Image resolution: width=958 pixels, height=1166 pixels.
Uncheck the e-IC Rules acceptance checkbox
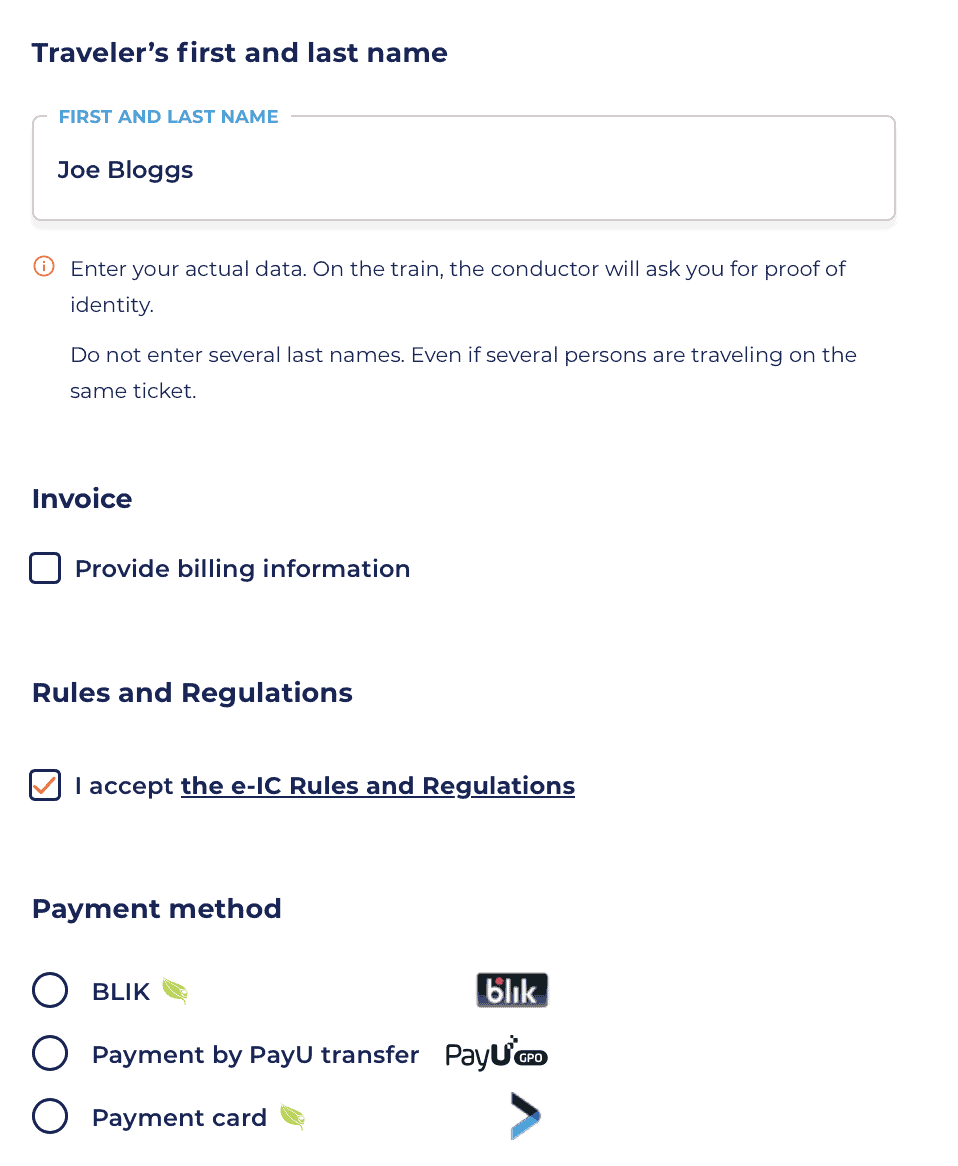(45, 785)
